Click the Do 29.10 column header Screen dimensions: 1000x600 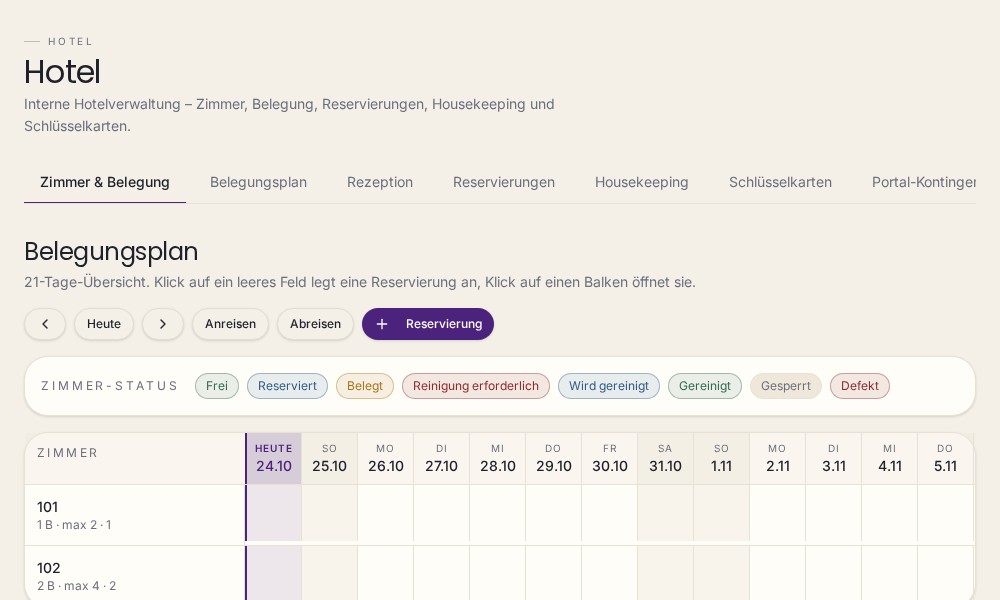[554, 458]
